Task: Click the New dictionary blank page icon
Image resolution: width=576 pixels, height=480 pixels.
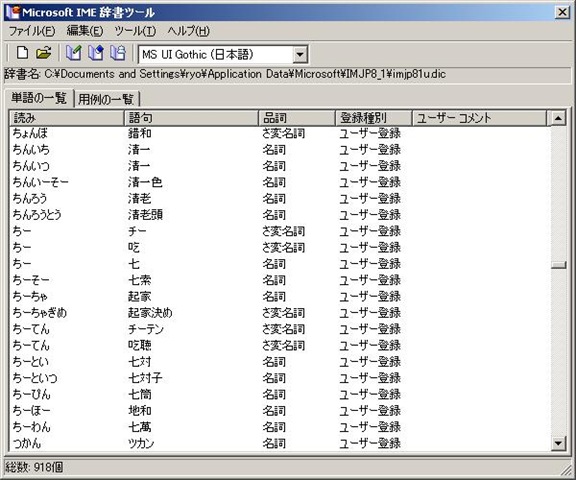Action: pos(23,53)
